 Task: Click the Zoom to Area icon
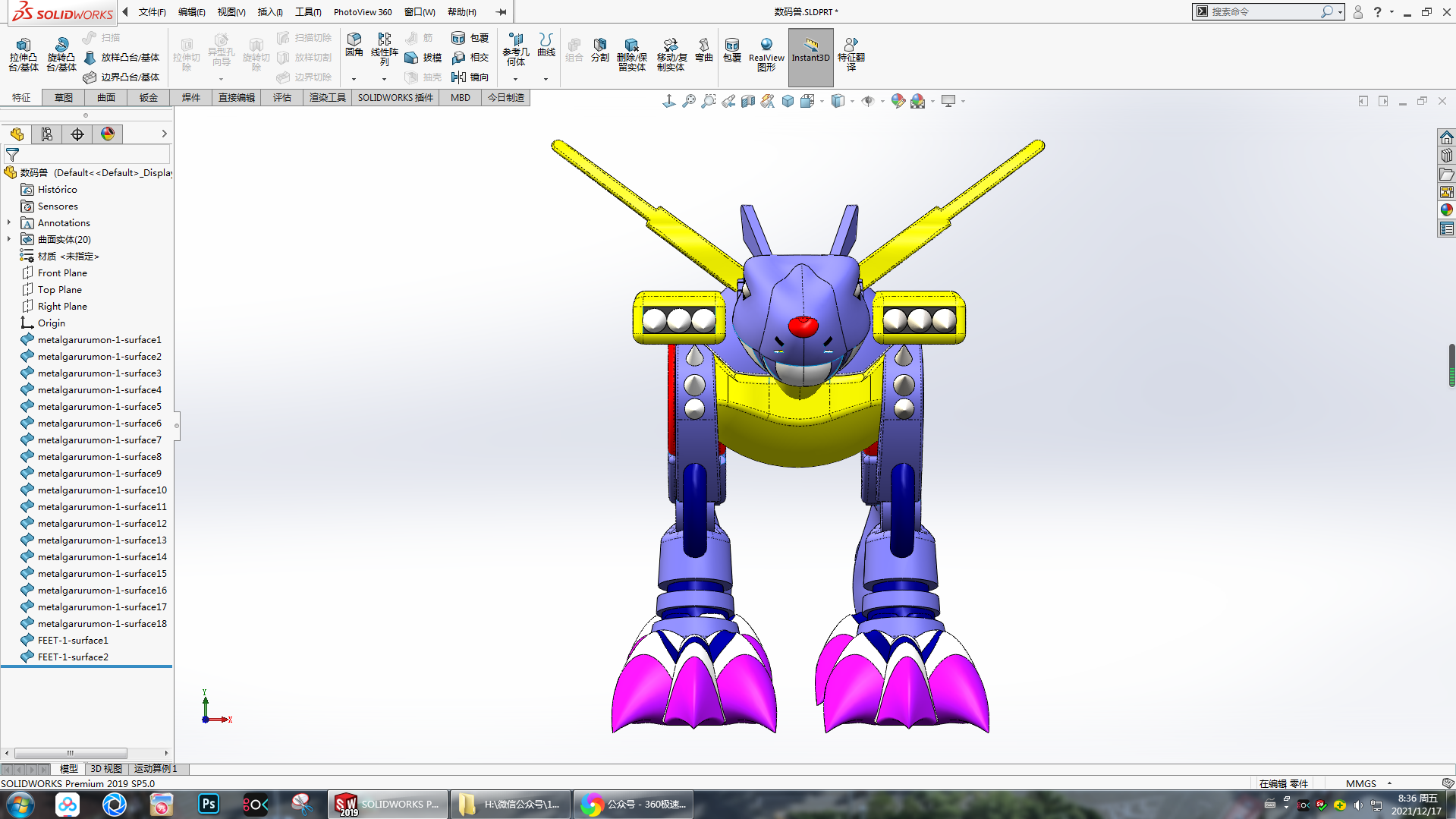coord(709,101)
